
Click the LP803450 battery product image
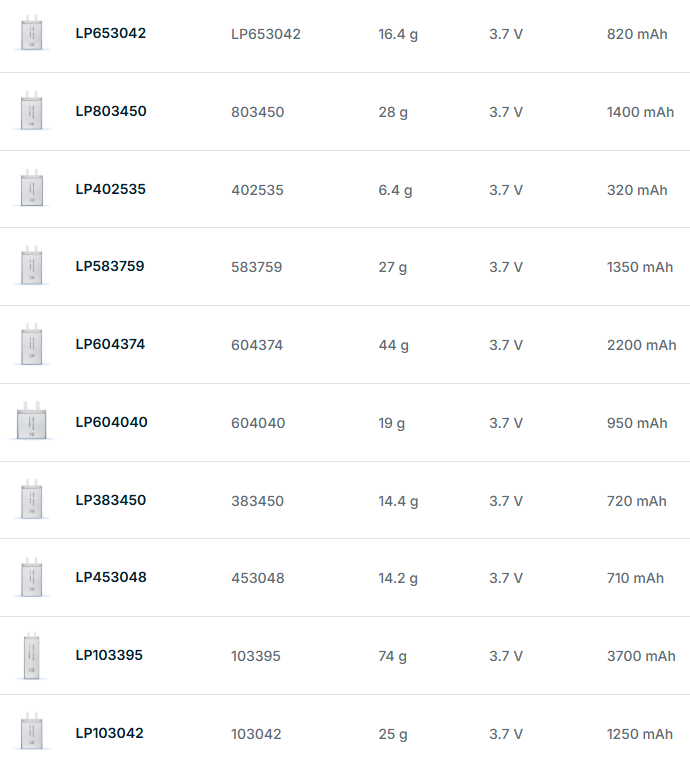click(32, 111)
